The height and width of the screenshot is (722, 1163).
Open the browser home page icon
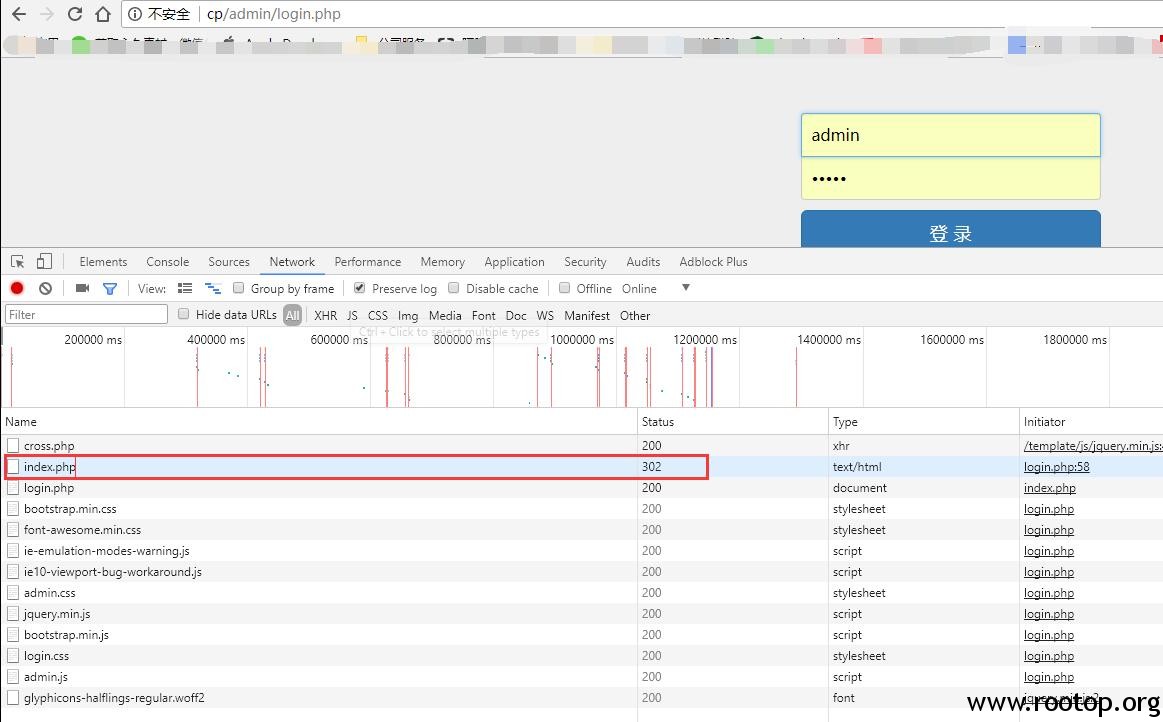tap(103, 14)
